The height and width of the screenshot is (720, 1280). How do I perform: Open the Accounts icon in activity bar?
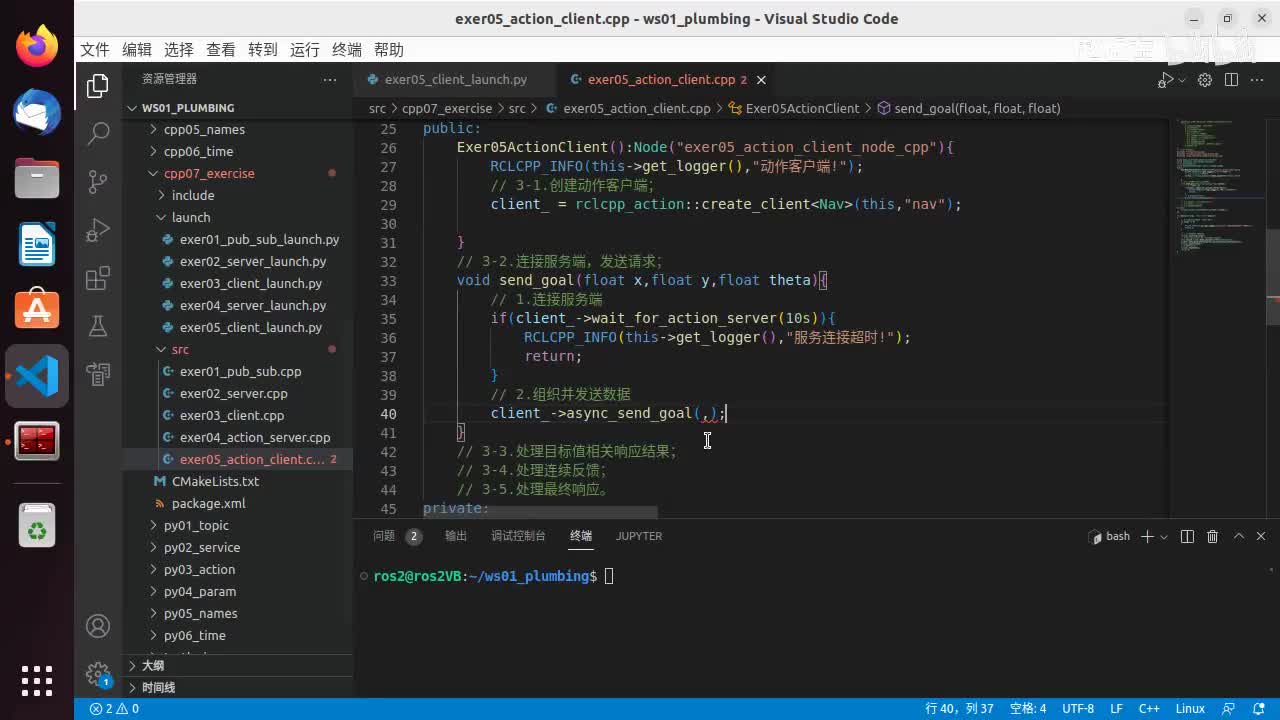point(98,626)
